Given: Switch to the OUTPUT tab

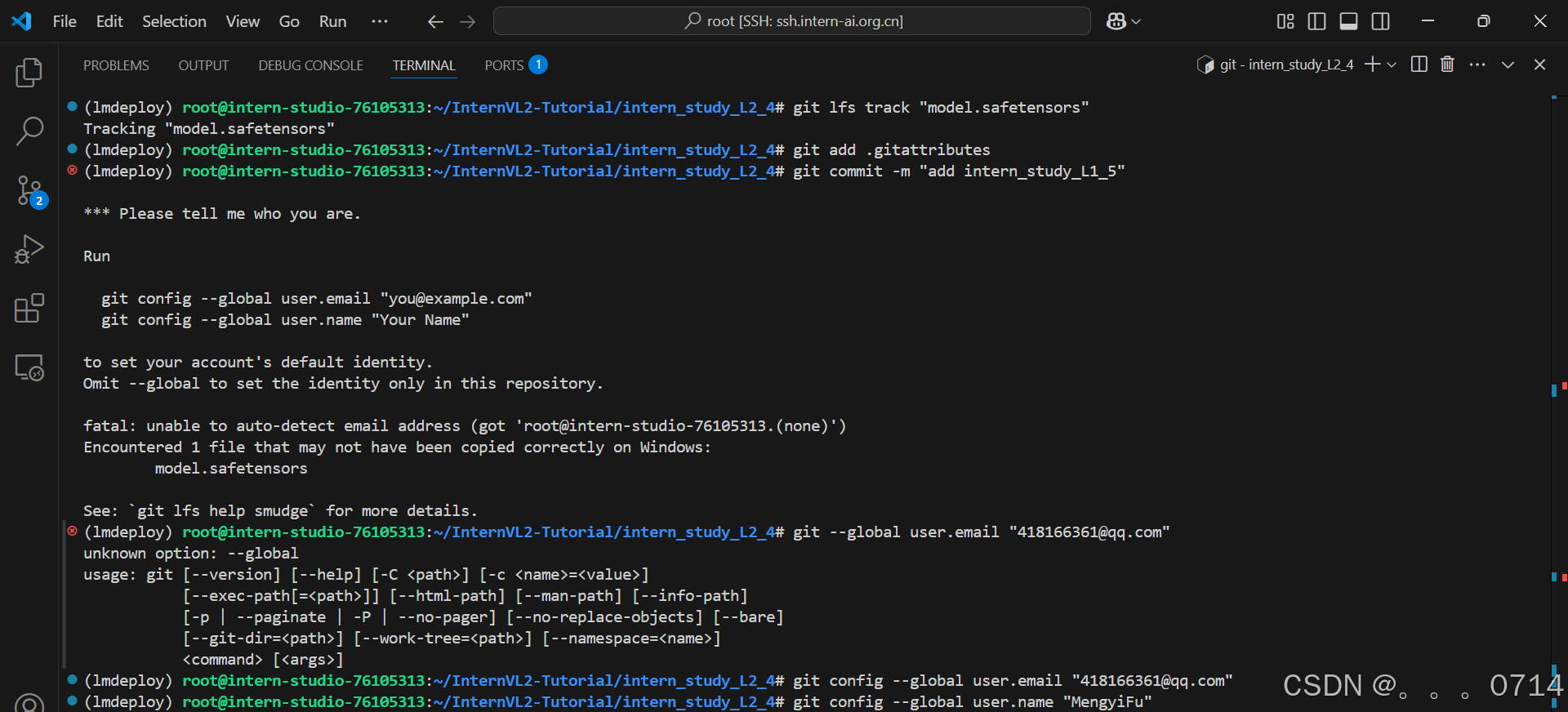Looking at the screenshot, I should pos(203,65).
